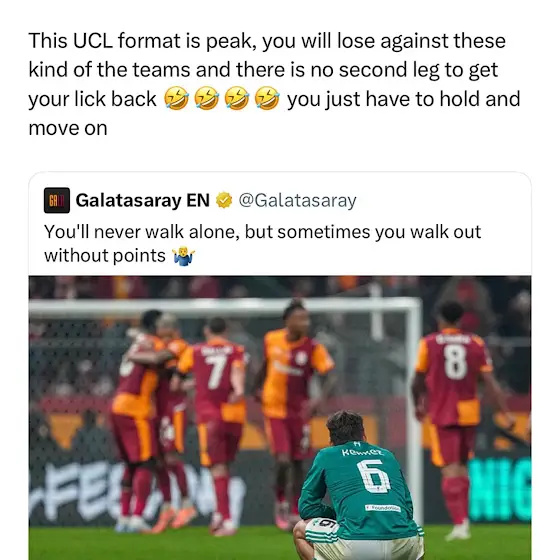Open the quoted tweet match photo

(x=280, y=418)
